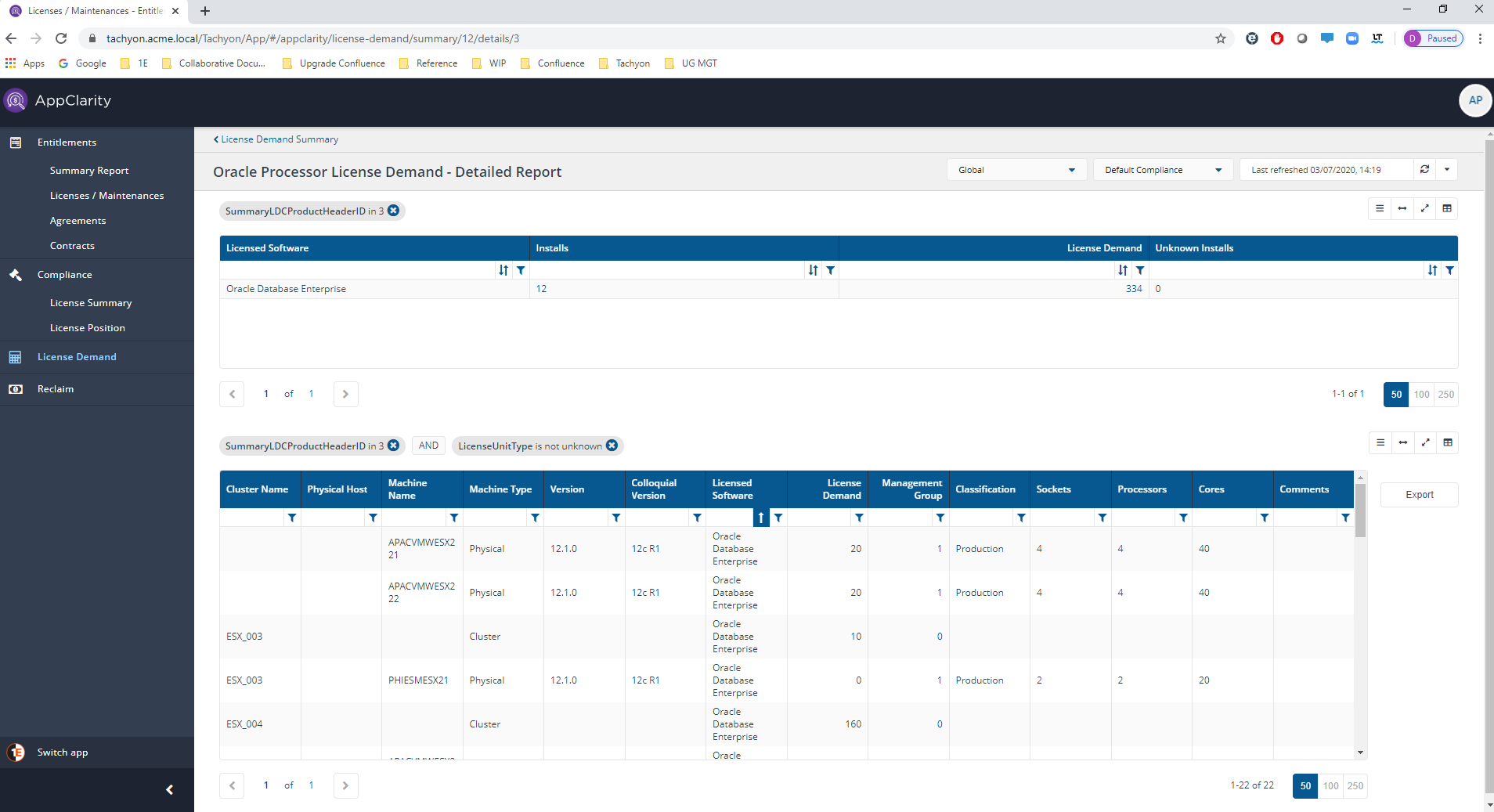Open filter for Colloquial Version column

[x=698, y=518]
